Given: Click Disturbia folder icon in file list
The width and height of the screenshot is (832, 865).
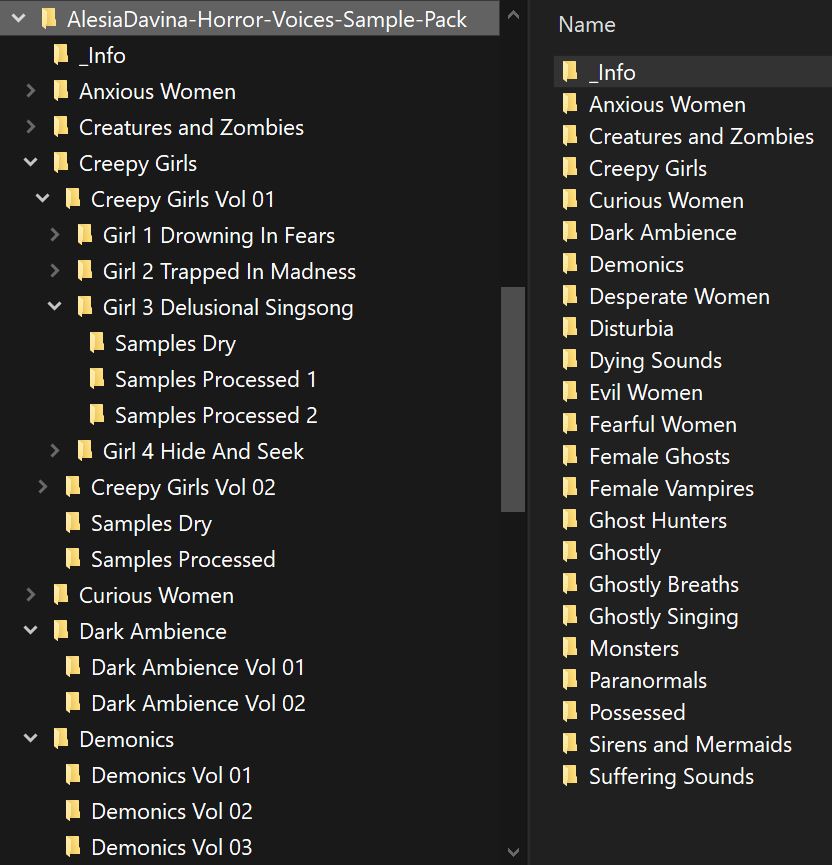Looking at the screenshot, I should click(x=570, y=327).
